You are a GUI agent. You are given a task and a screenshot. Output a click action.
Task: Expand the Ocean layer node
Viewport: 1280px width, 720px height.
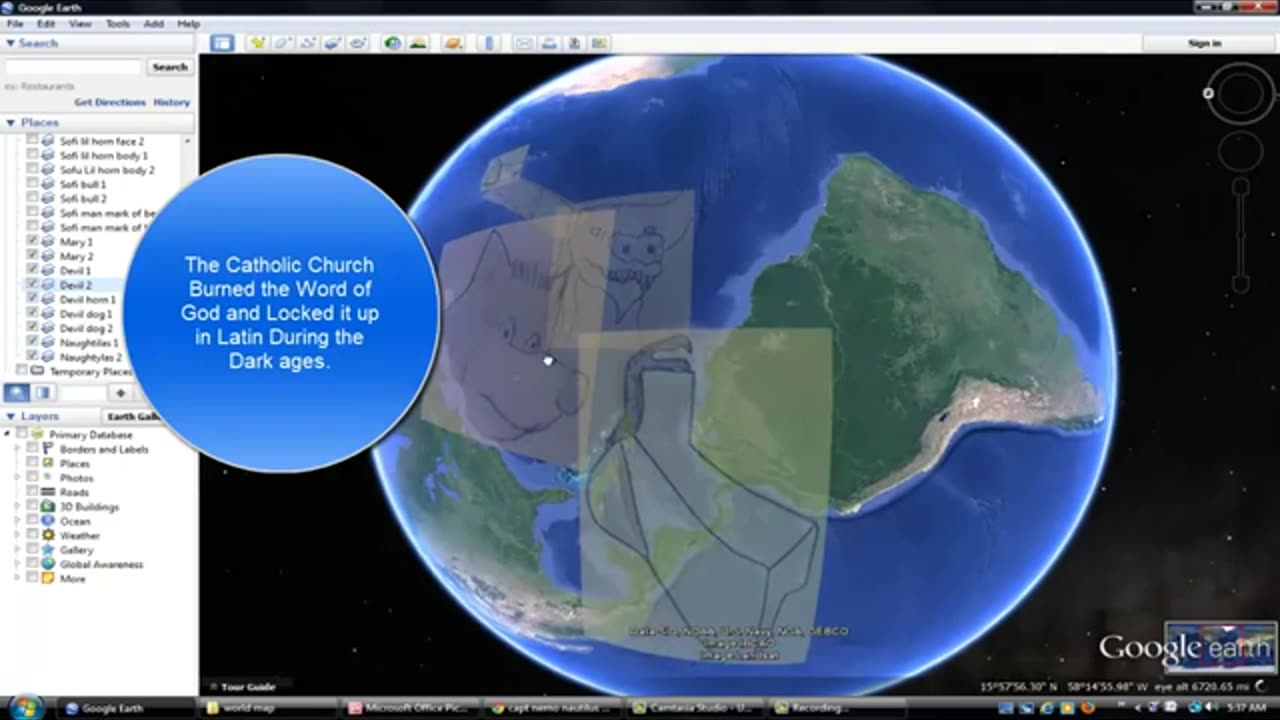point(18,521)
